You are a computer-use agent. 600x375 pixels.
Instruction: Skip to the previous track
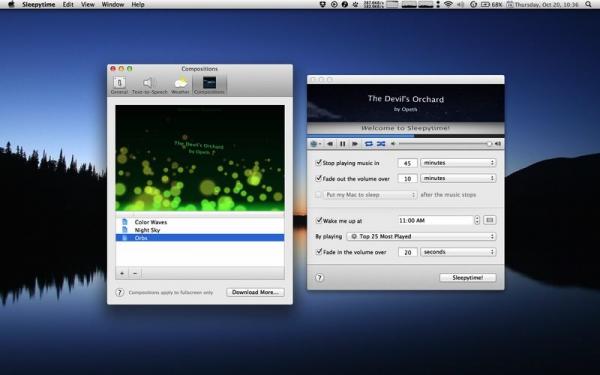click(329, 144)
